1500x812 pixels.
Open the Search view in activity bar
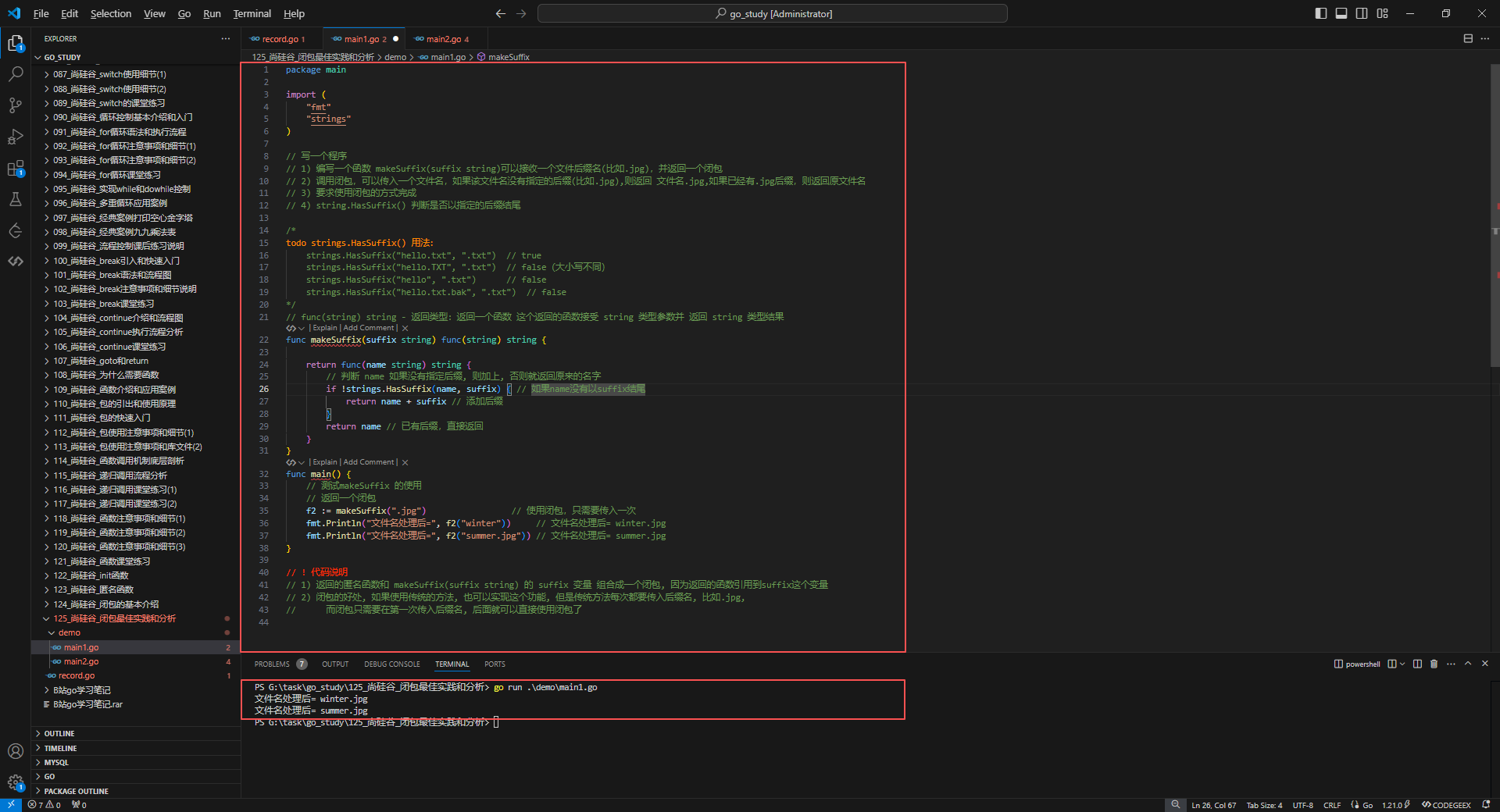click(16, 74)
